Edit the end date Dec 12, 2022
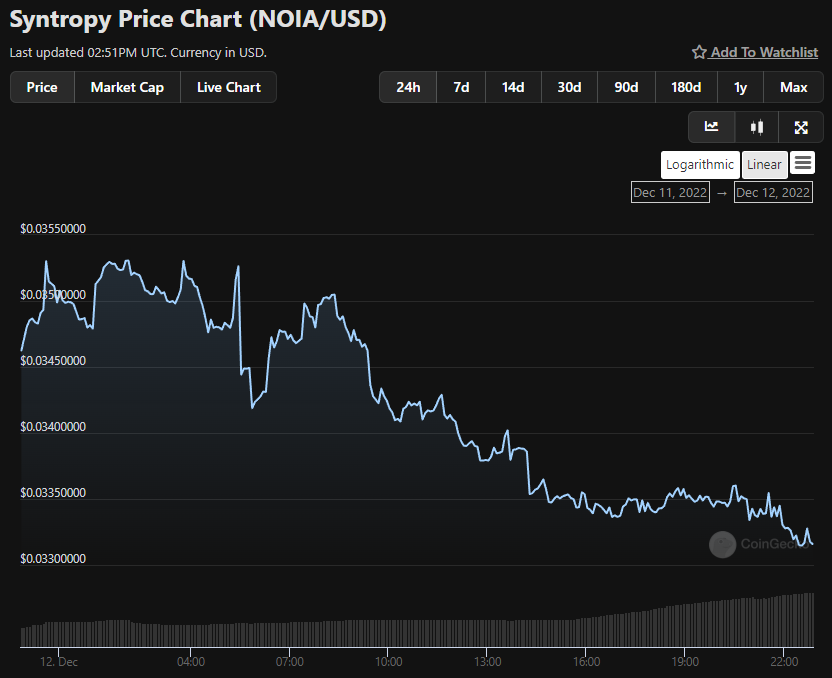 (x=773, y=192)
